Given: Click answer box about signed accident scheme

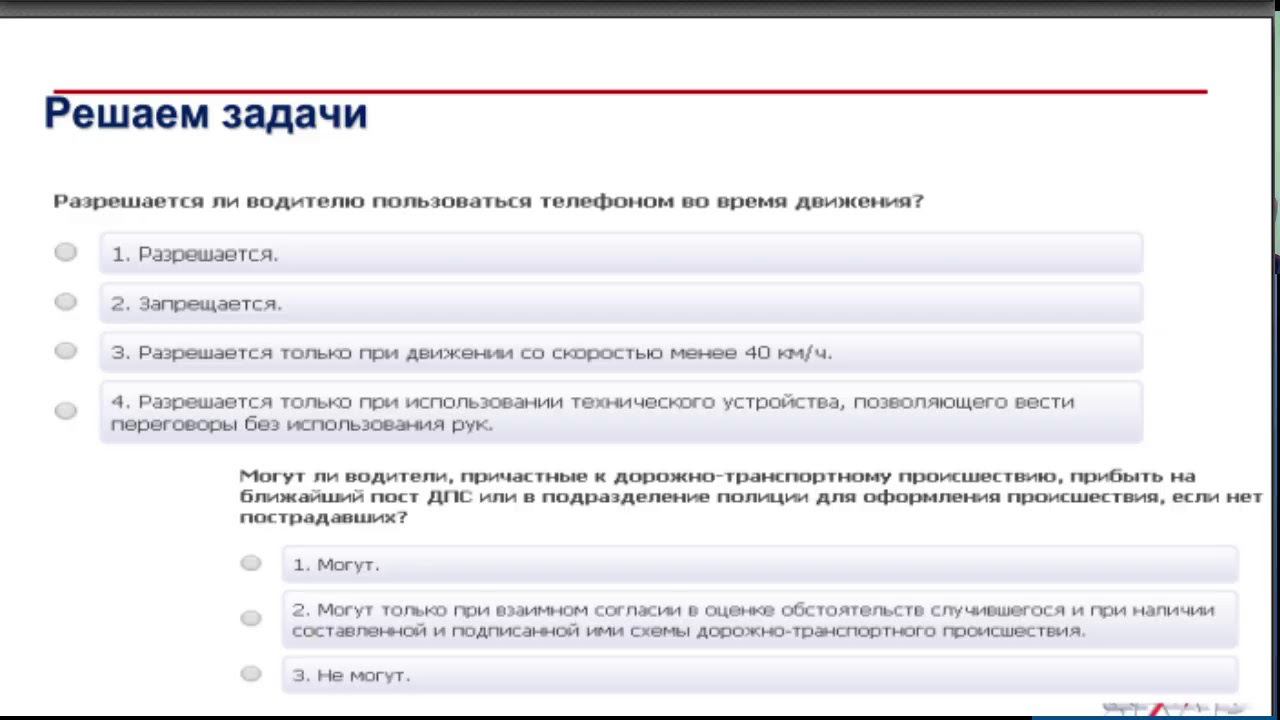Looking at the screenshot, I should coord(760,620).
